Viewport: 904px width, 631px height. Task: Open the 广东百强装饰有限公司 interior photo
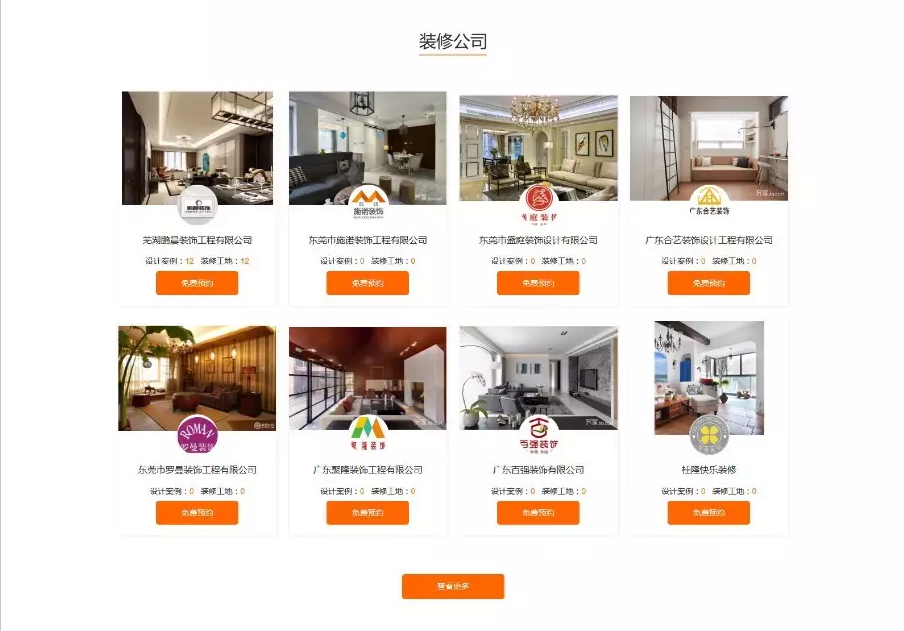point(538,378)
